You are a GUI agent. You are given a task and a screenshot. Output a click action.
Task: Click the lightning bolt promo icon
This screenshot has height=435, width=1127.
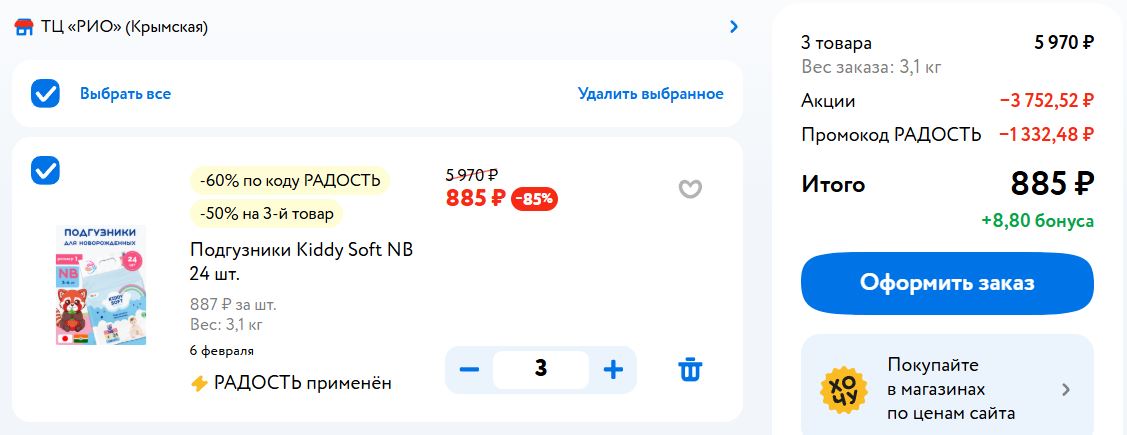pos(199,383)
